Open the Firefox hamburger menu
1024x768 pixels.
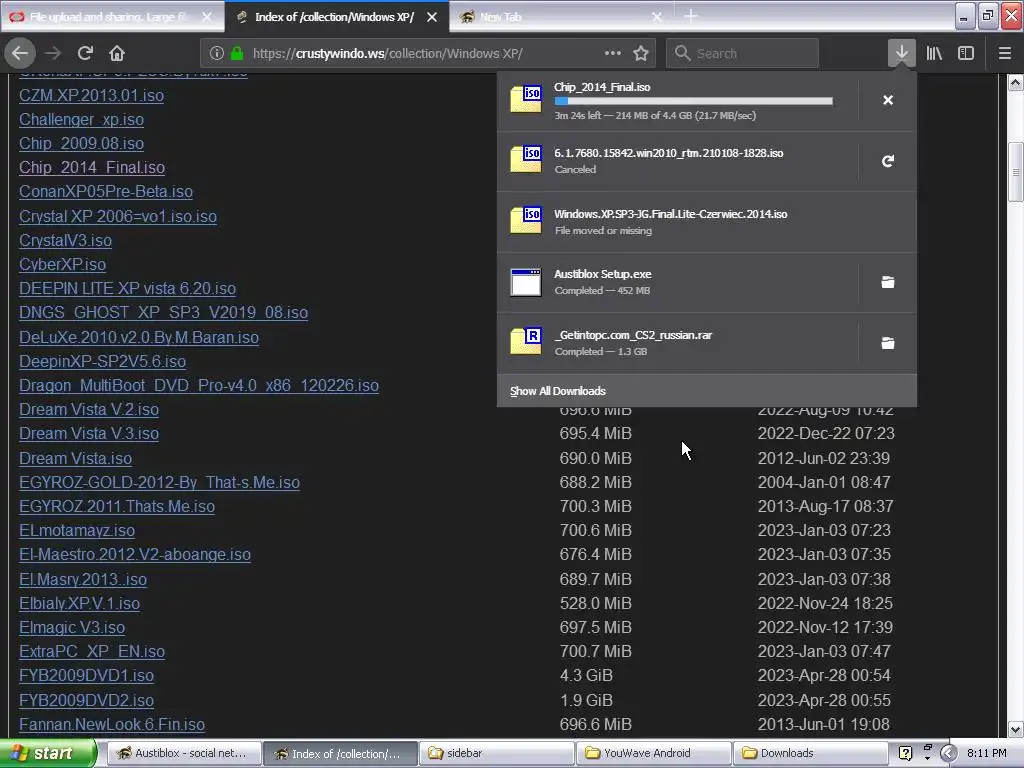point(1005,53)
